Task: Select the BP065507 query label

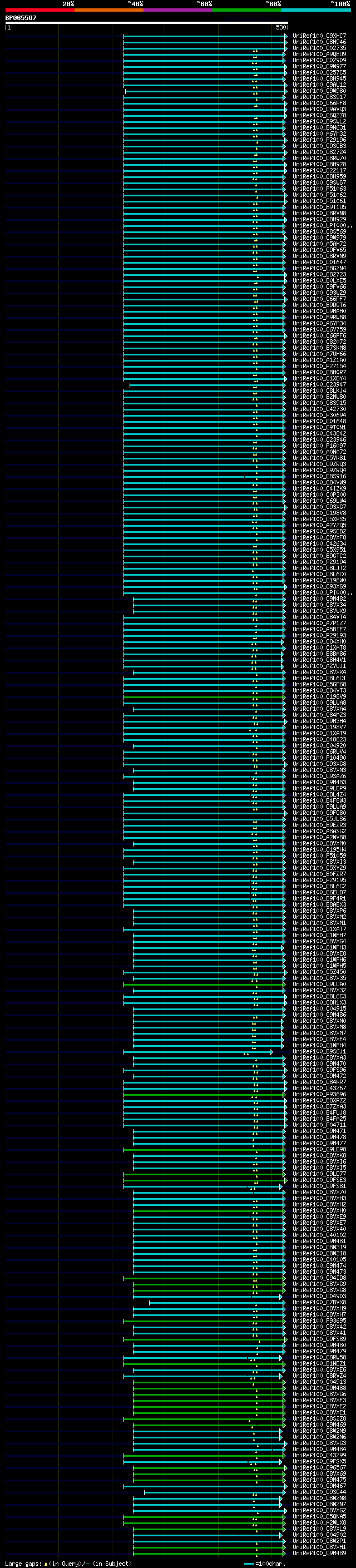Action: point(21,18)
